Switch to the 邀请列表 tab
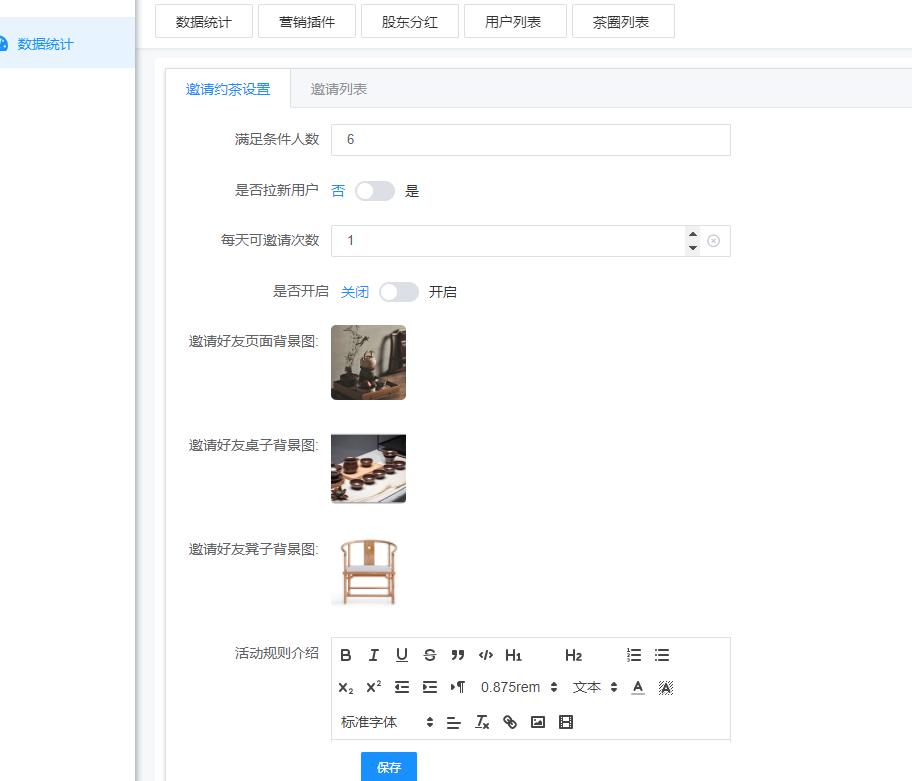Viewport: 912px width, 781px height. (x=339, y=89)
